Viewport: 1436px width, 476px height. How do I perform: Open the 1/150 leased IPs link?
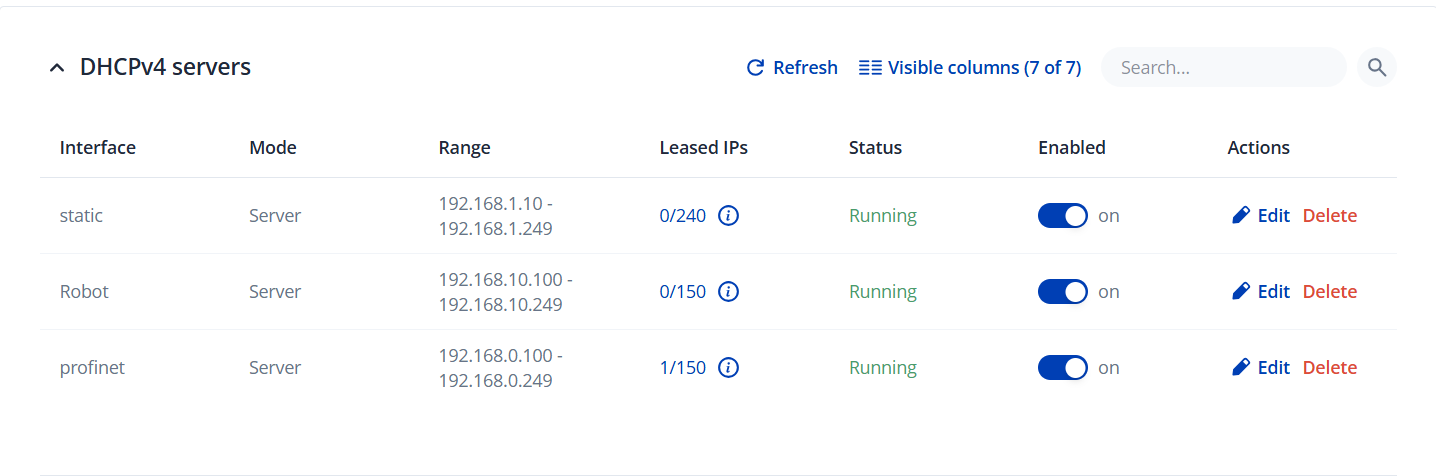682,368
